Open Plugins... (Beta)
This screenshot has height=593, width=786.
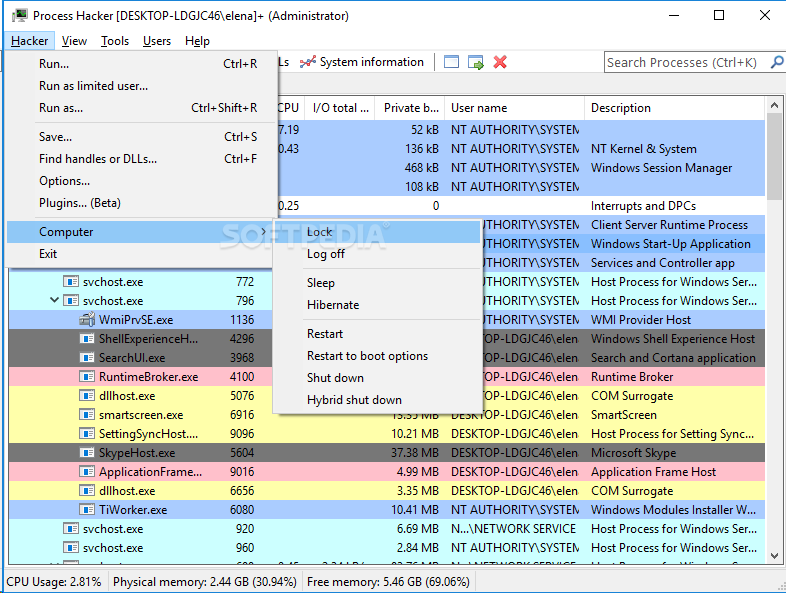[x=142, y=203]
